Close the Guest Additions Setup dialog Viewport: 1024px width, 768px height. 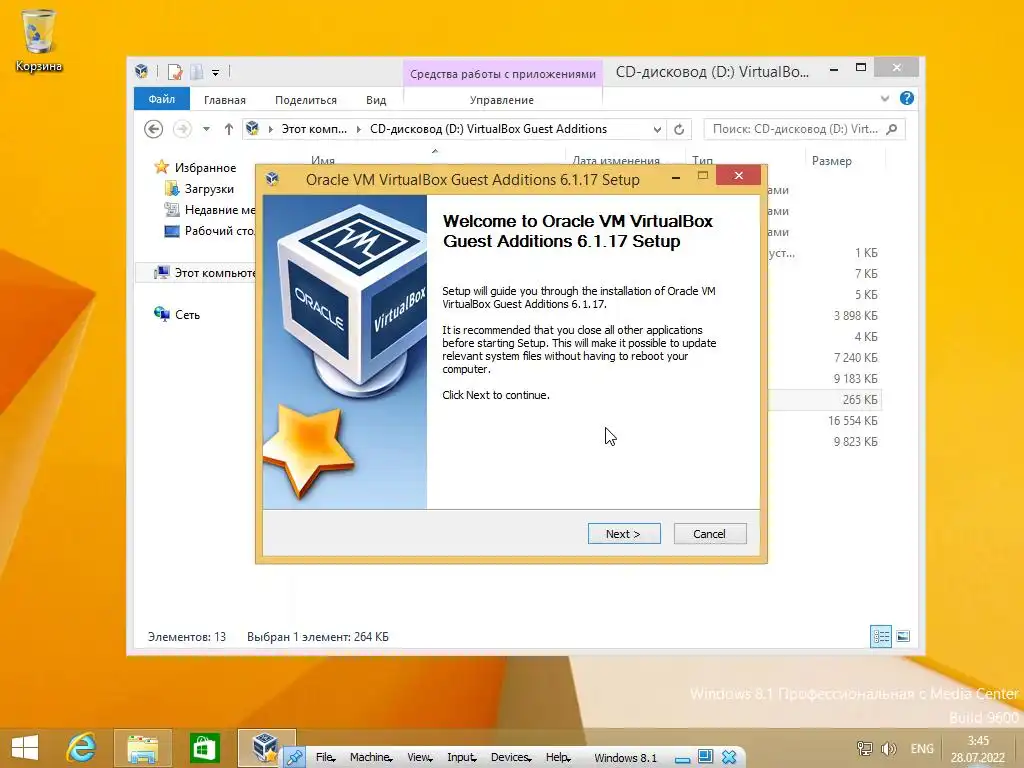[739, 176]
